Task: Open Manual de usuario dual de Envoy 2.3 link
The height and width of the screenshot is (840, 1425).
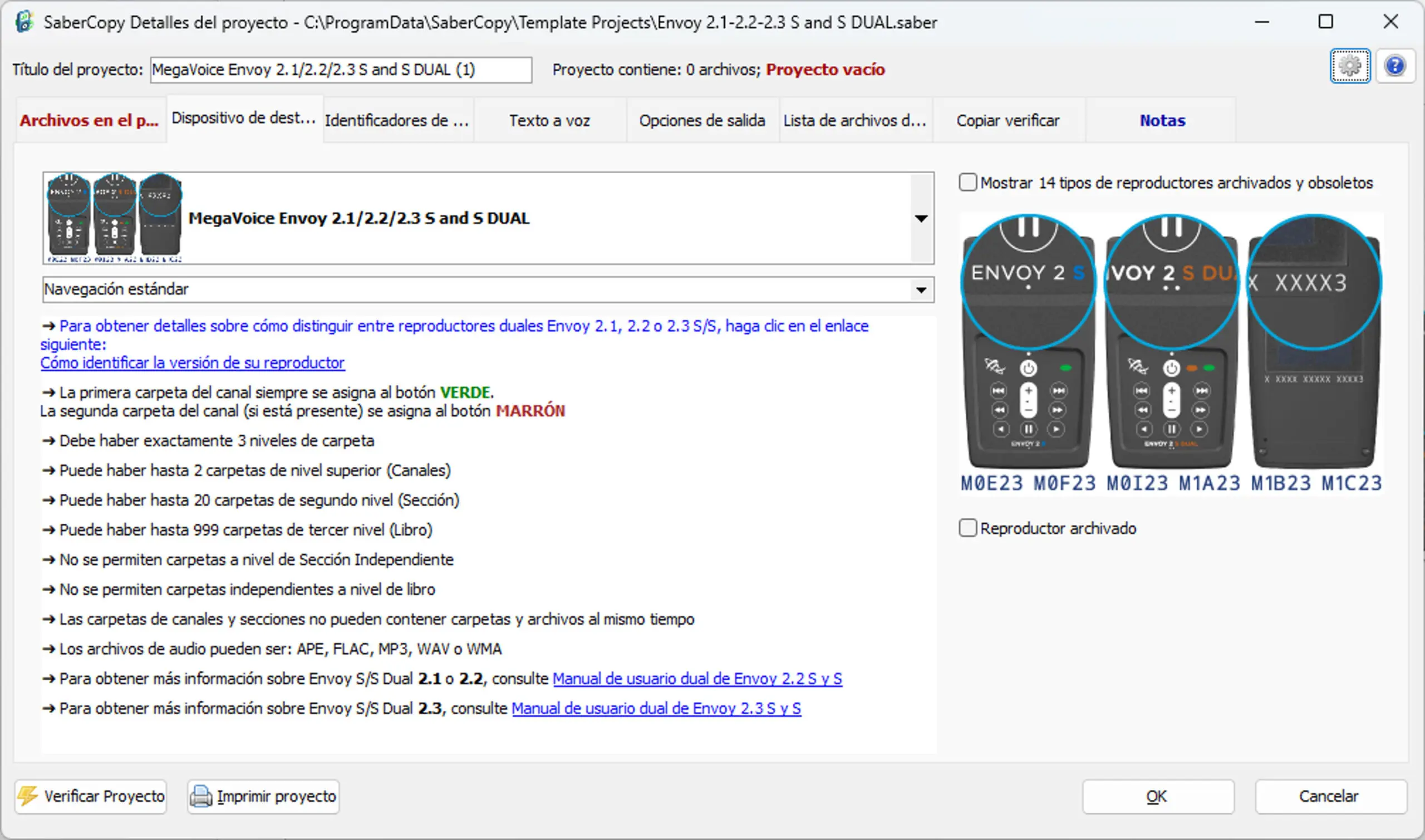Action: (656, 709)
